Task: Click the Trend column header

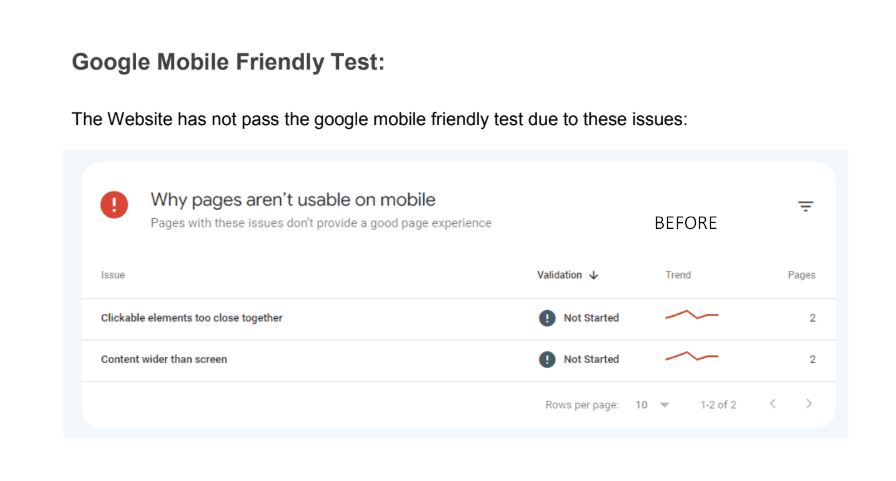Action: (678, 275)
